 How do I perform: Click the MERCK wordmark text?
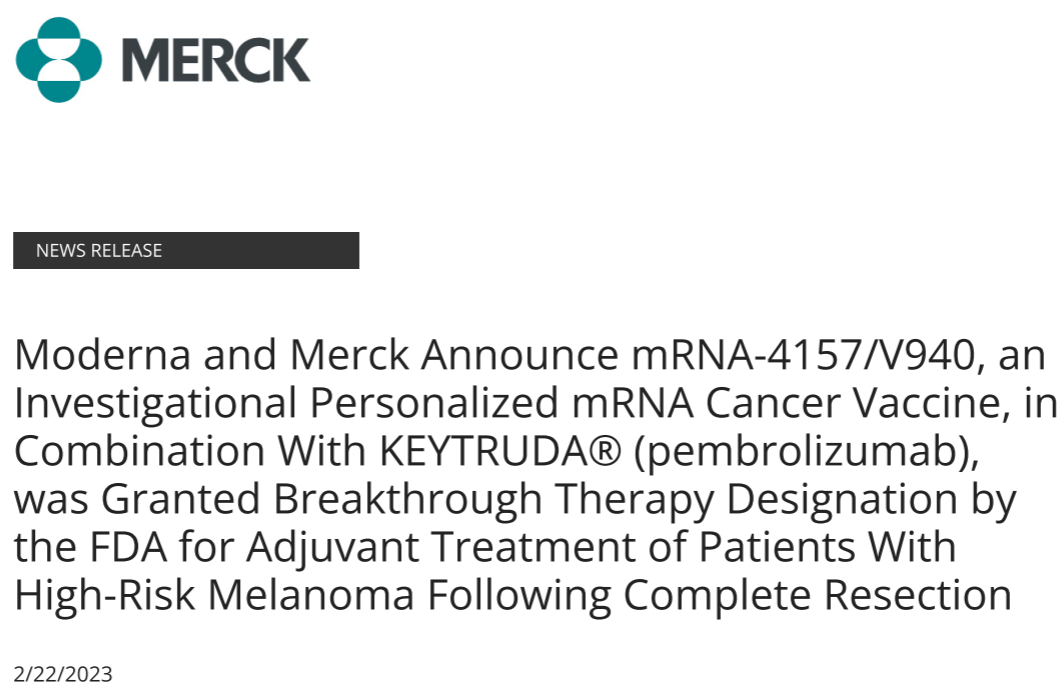point(215,60)
